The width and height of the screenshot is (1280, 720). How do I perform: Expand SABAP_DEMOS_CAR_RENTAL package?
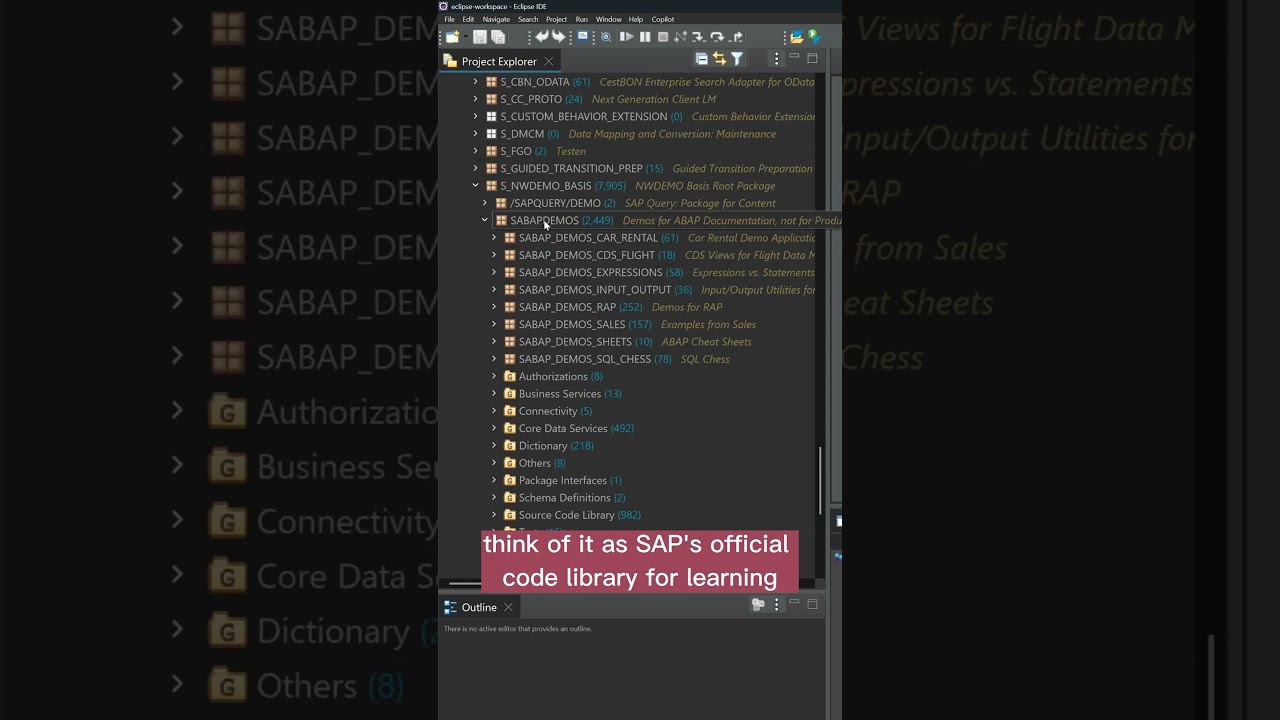tap(494, 238)
